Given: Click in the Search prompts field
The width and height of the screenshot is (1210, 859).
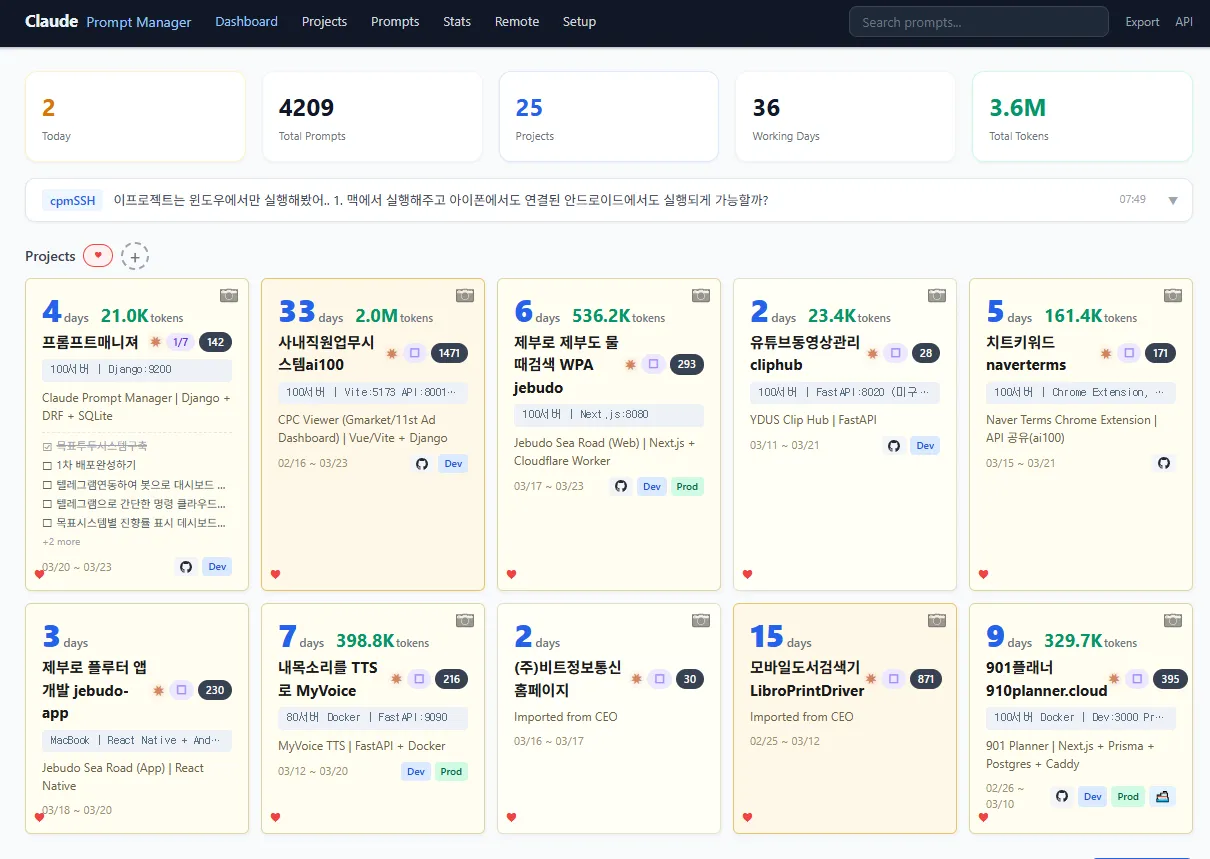Looking at the screenshot, I should click(978, 22).
